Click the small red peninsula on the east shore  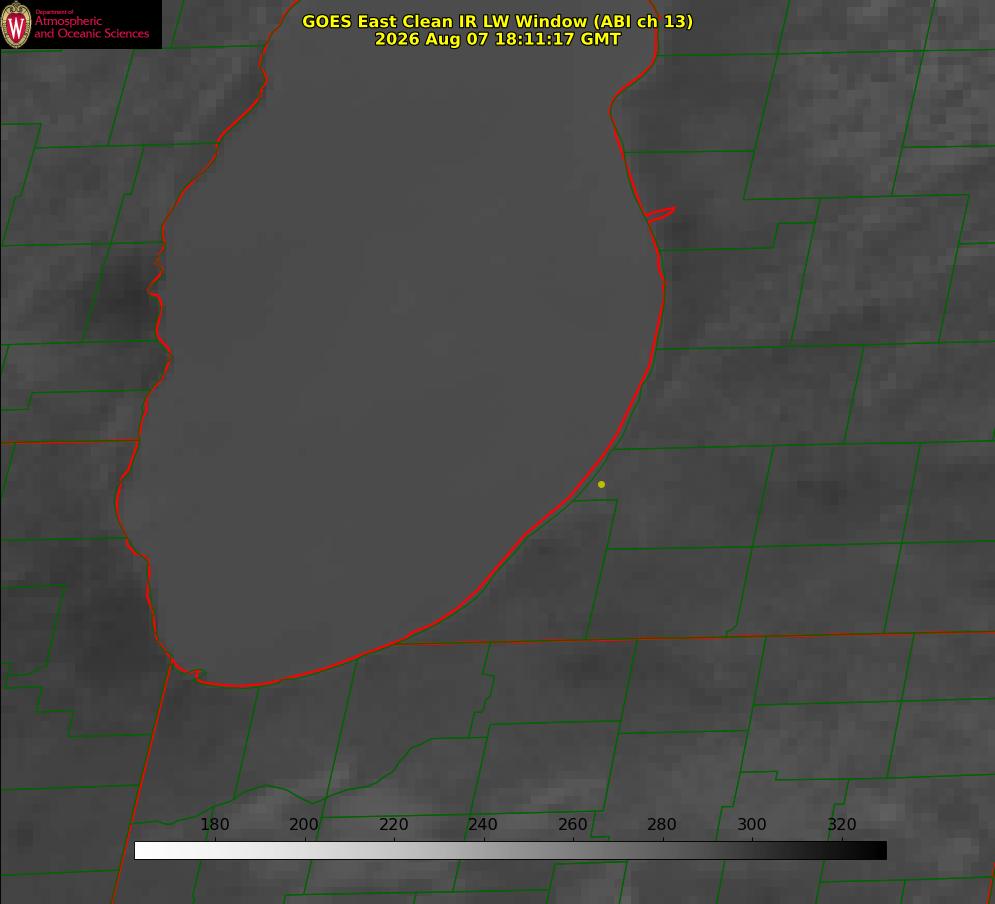[x=660, y=214]
